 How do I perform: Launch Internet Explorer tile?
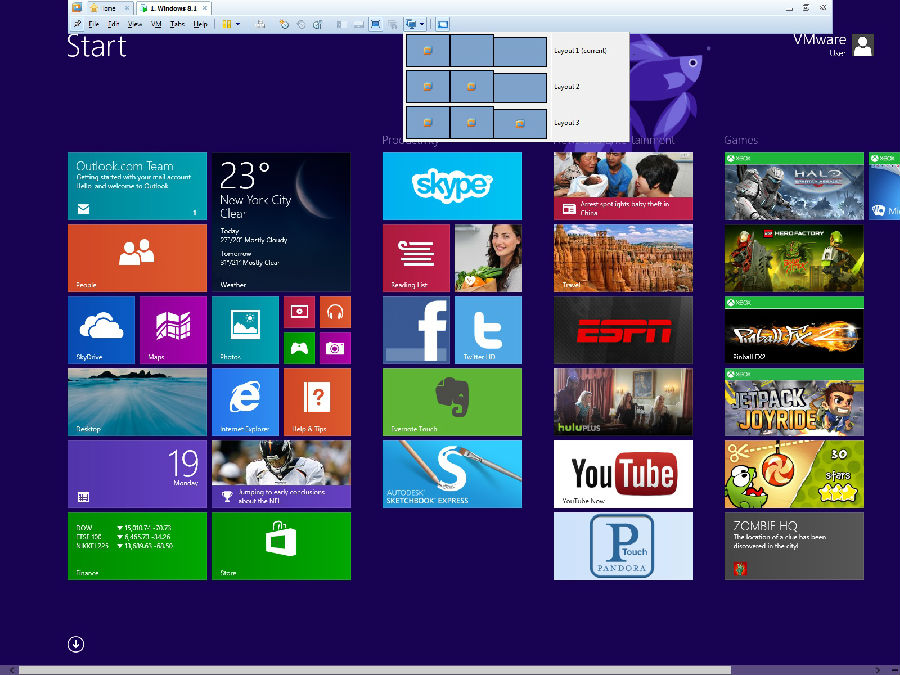245,402
